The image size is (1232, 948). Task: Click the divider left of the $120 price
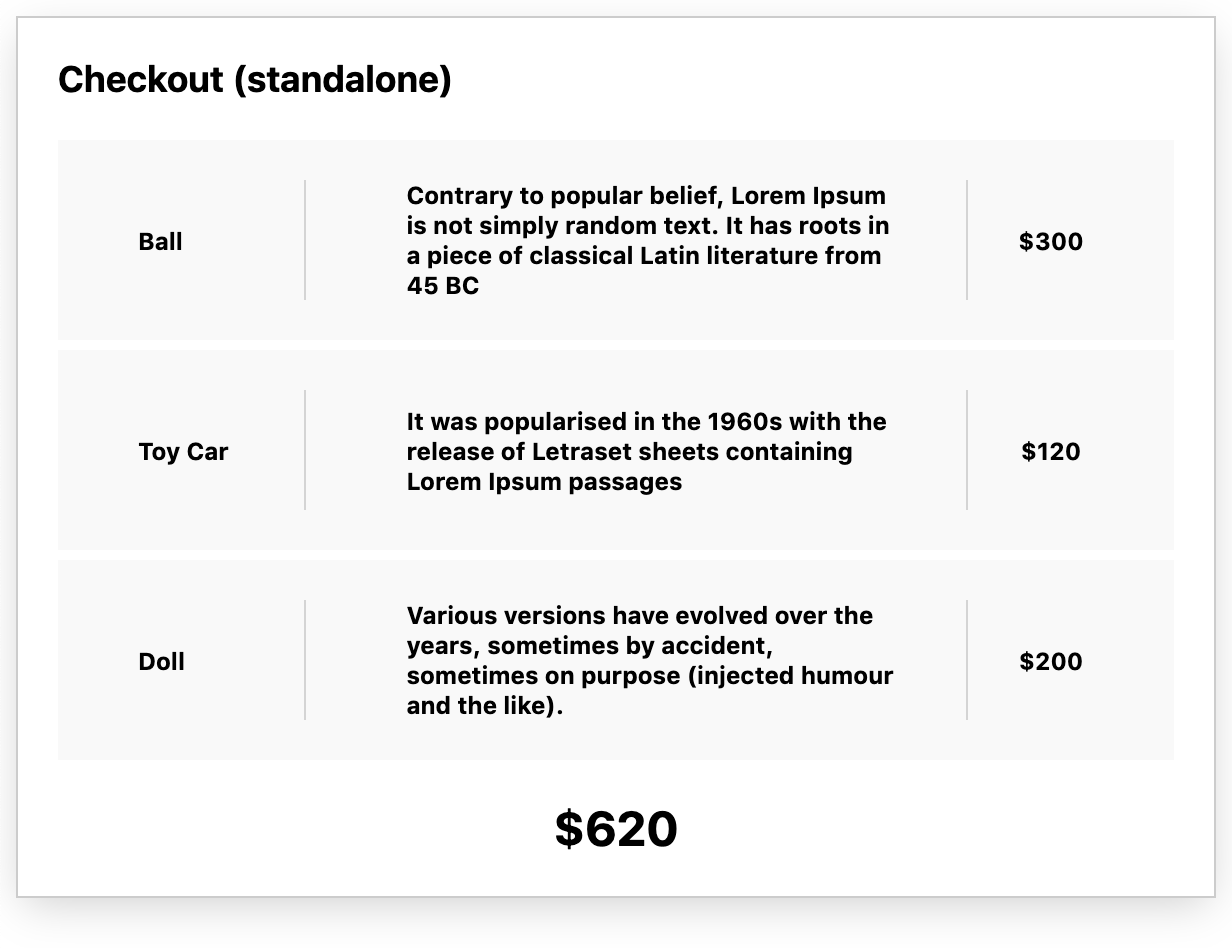coord(967,450)
